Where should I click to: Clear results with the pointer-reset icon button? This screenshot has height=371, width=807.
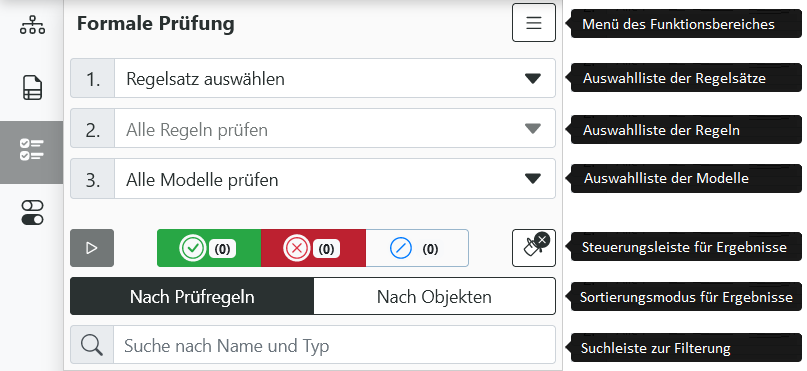(x=534, y=248)
